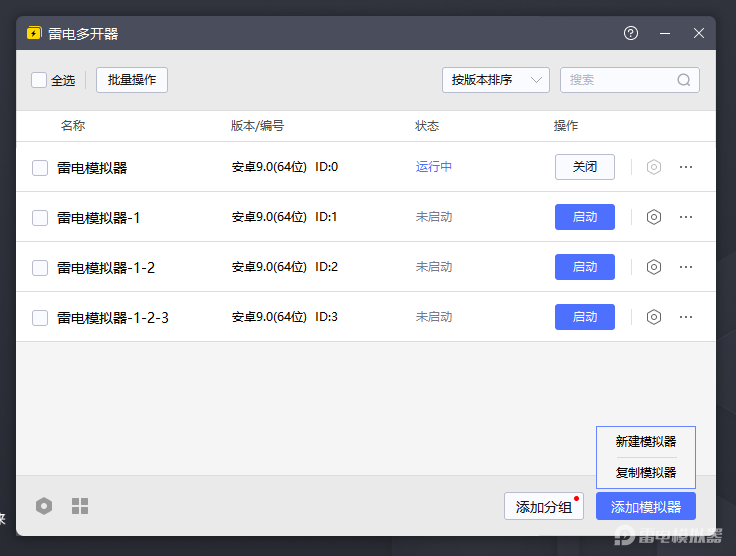Click 启动 for 雷电模拟器-1-2
Screen dimensions: 736x556
(x=585, y=267)
